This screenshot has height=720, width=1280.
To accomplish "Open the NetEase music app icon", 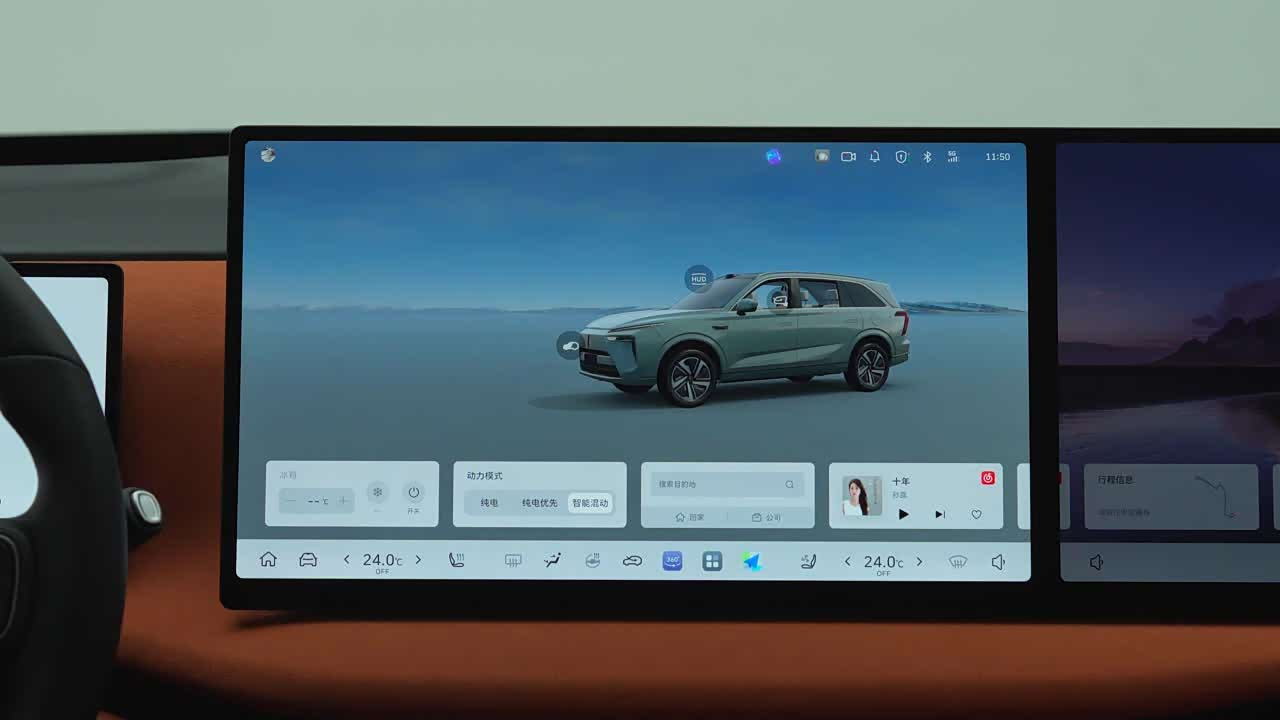I will (x=988, y=478).
